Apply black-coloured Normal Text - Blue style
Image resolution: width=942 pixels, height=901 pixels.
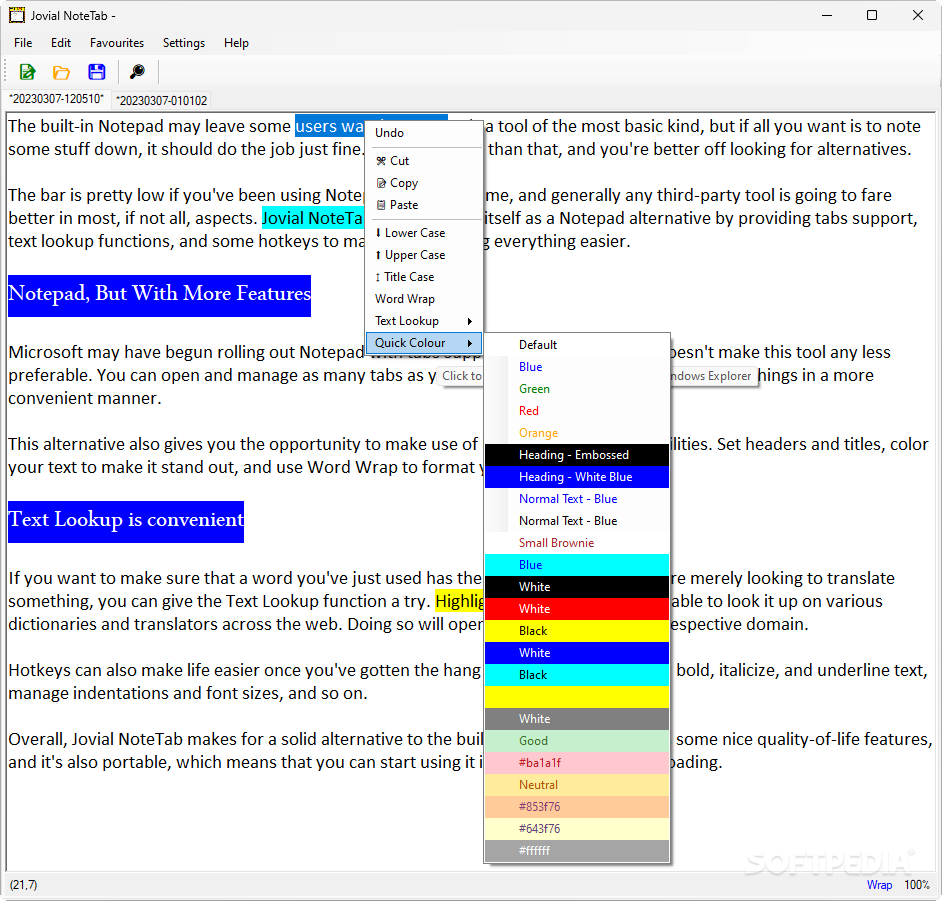(577, 521)
